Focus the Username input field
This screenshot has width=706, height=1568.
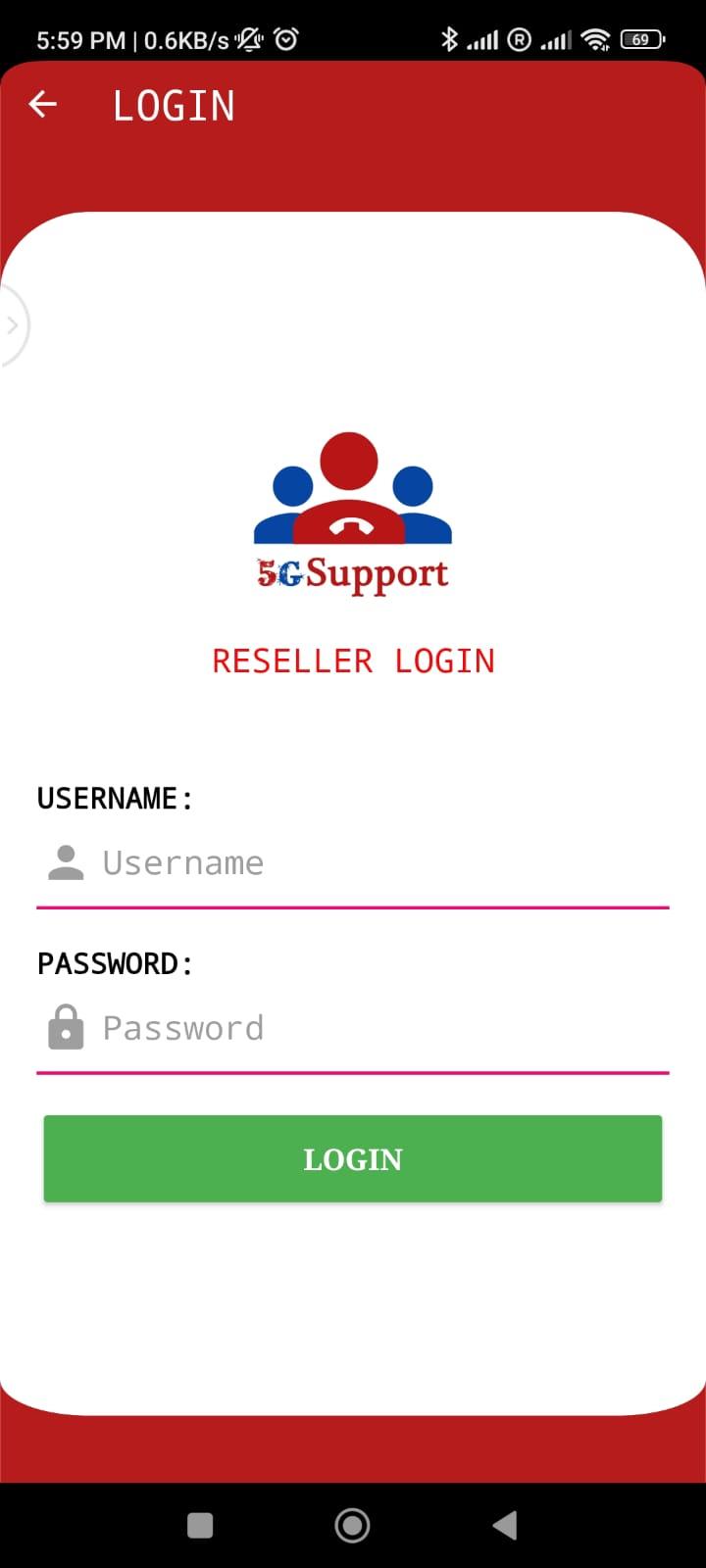click(353, 863)
